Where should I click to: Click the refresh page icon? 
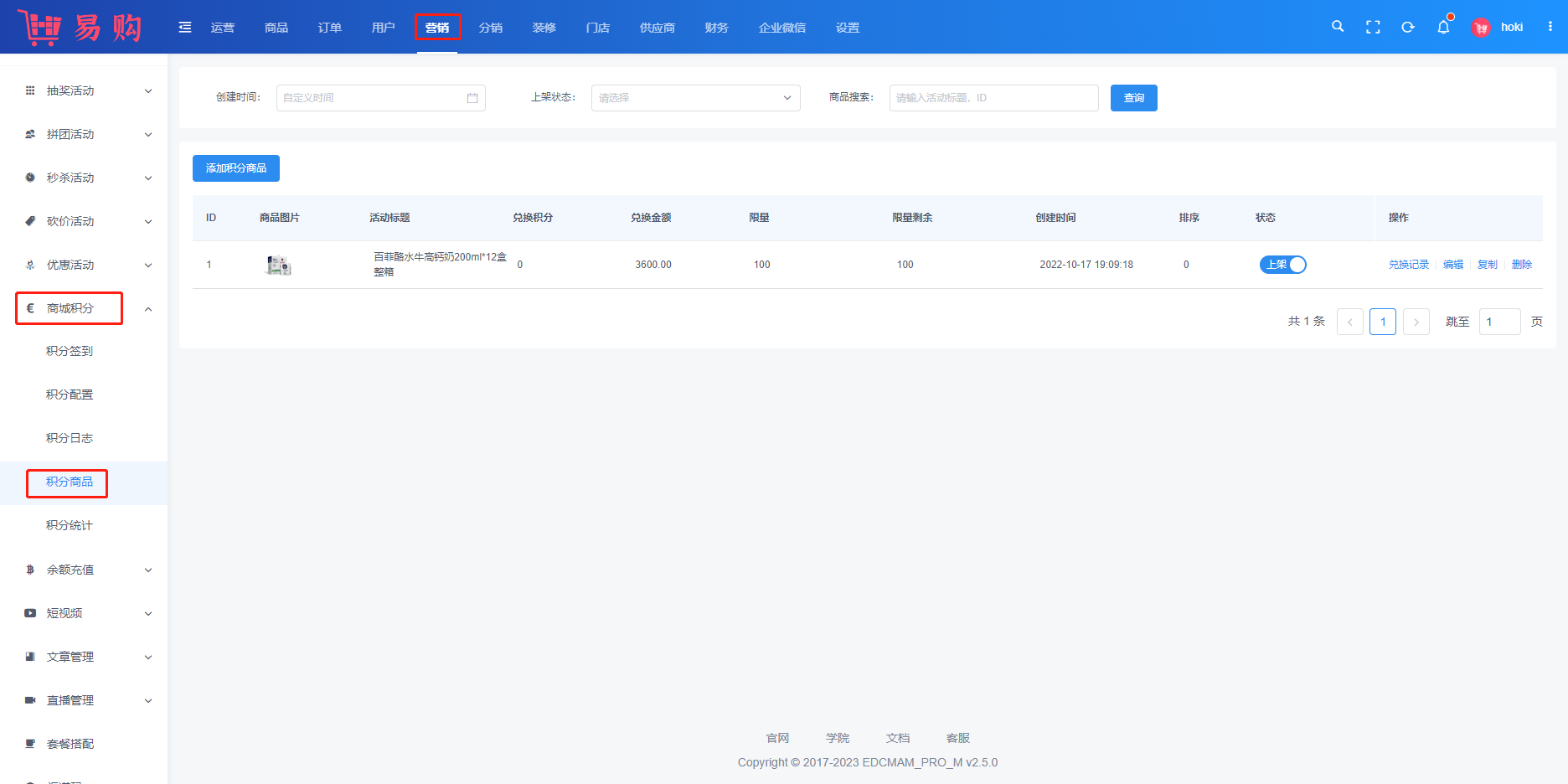tap(1408, 27)
